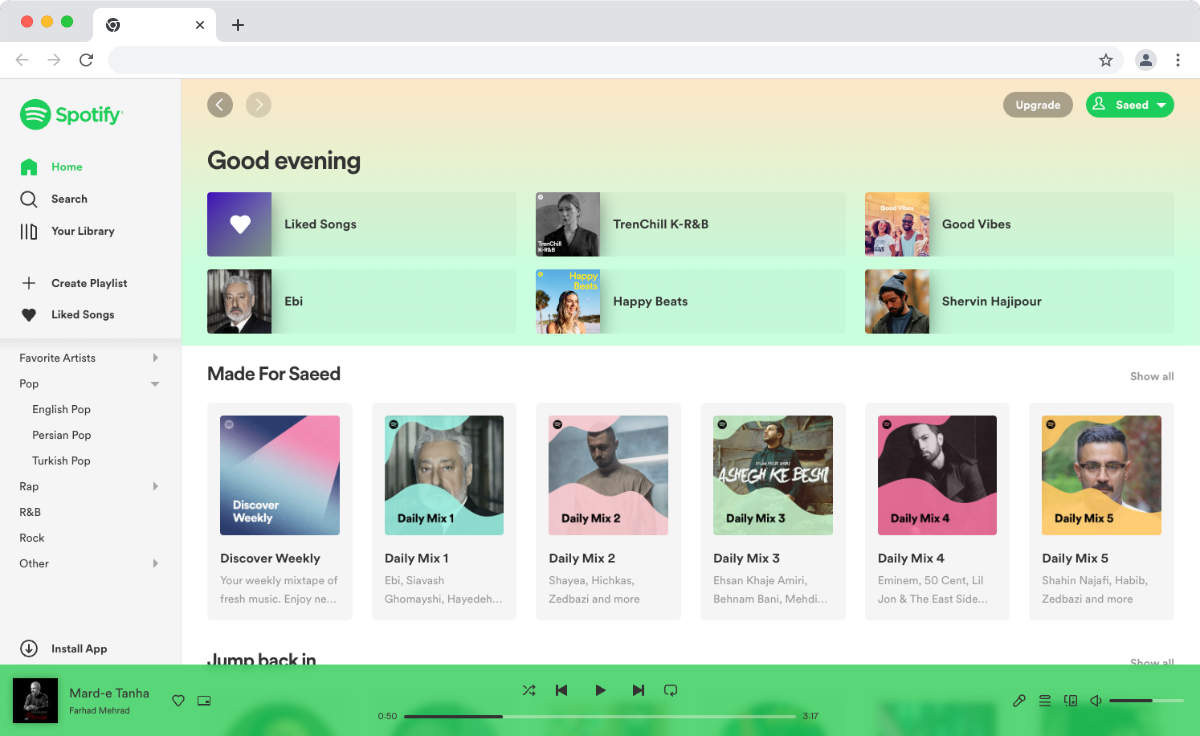Image resolution: width=1200 pixels, height=736 pixels.
Task: Click Create Playlist in the sidebar
Action: (x=89, y=283)
